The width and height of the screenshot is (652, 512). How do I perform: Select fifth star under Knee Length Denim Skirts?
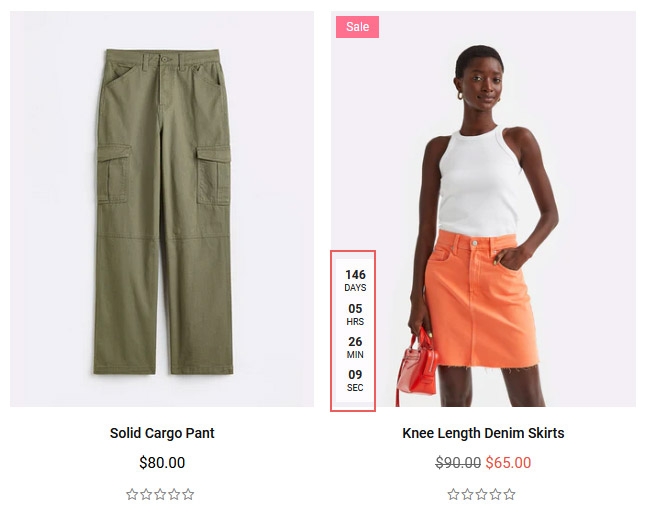509,494
